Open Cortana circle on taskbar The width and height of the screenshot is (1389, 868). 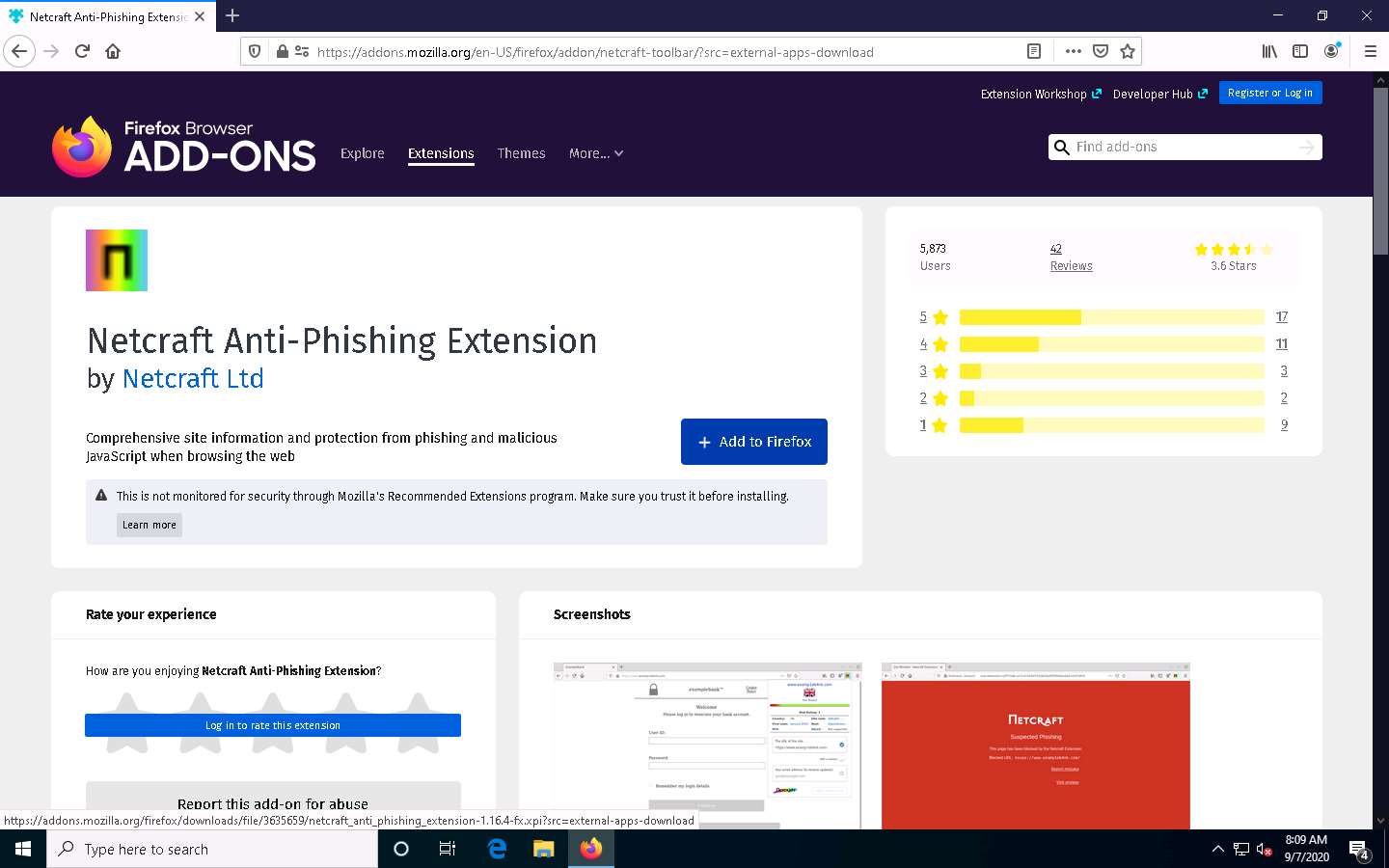[401, 849]
